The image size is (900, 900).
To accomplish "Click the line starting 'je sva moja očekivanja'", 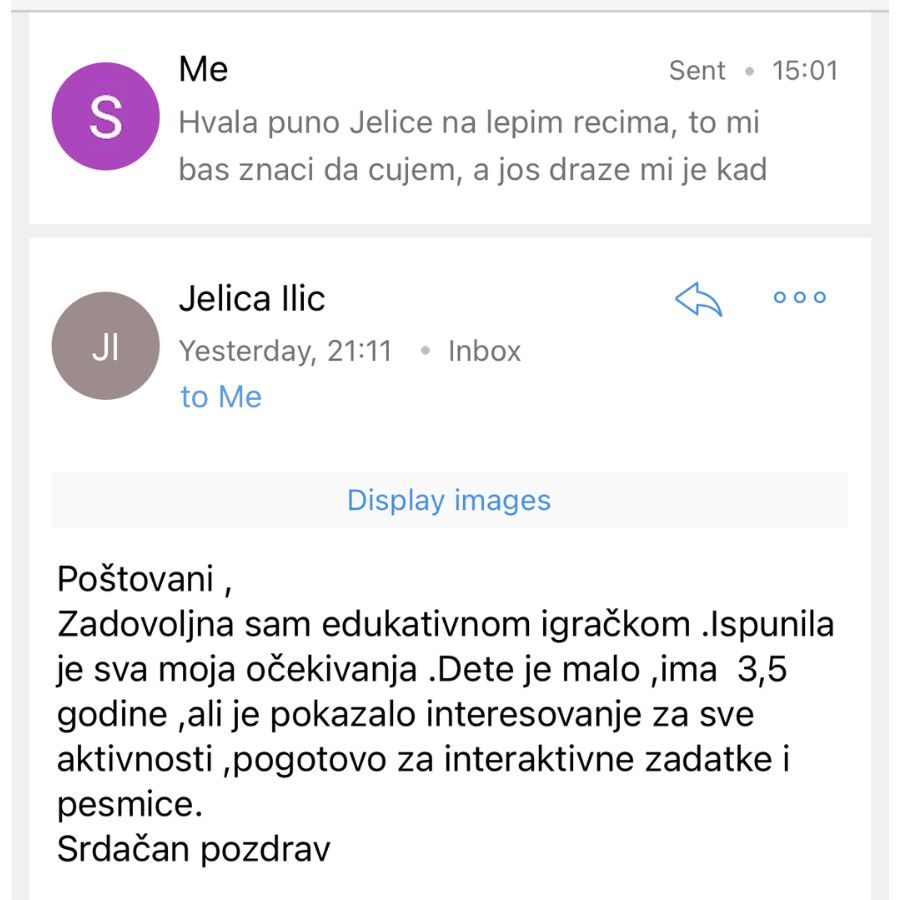I will pos(422,669).
